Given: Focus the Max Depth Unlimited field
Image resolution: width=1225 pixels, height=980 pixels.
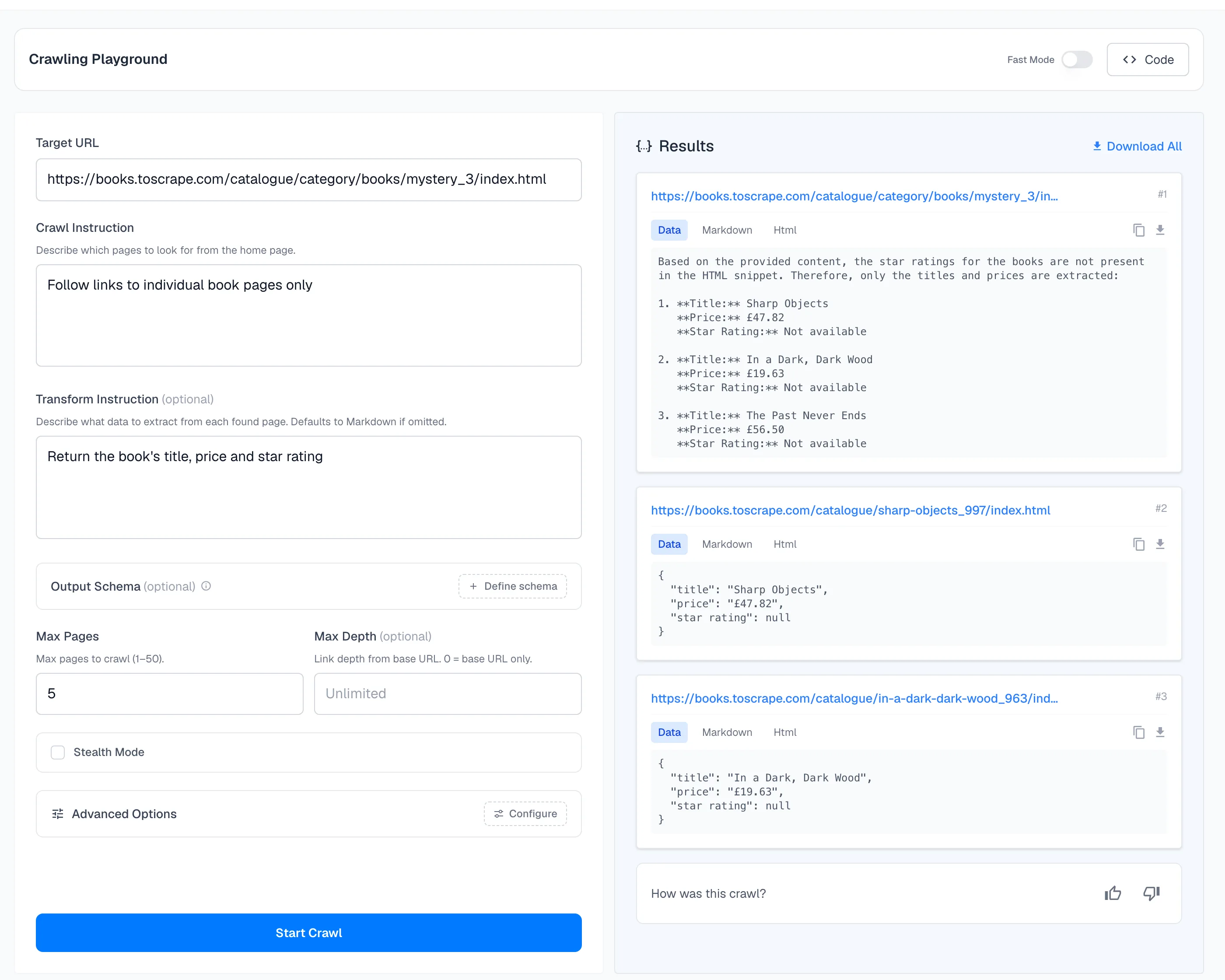Looking at the screenshot, I should pyautogui.click(x=448, y=694).
